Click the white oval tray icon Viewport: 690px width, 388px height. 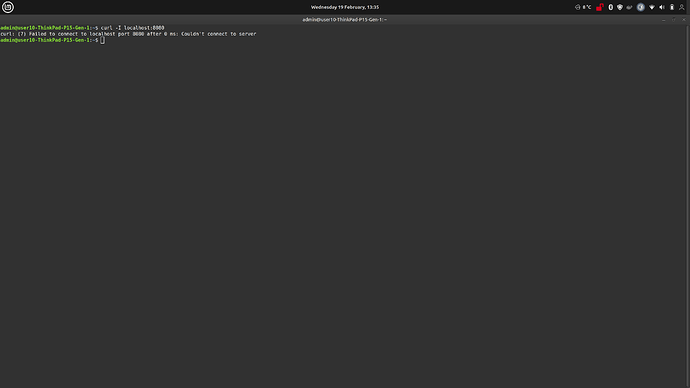[610, 7]
